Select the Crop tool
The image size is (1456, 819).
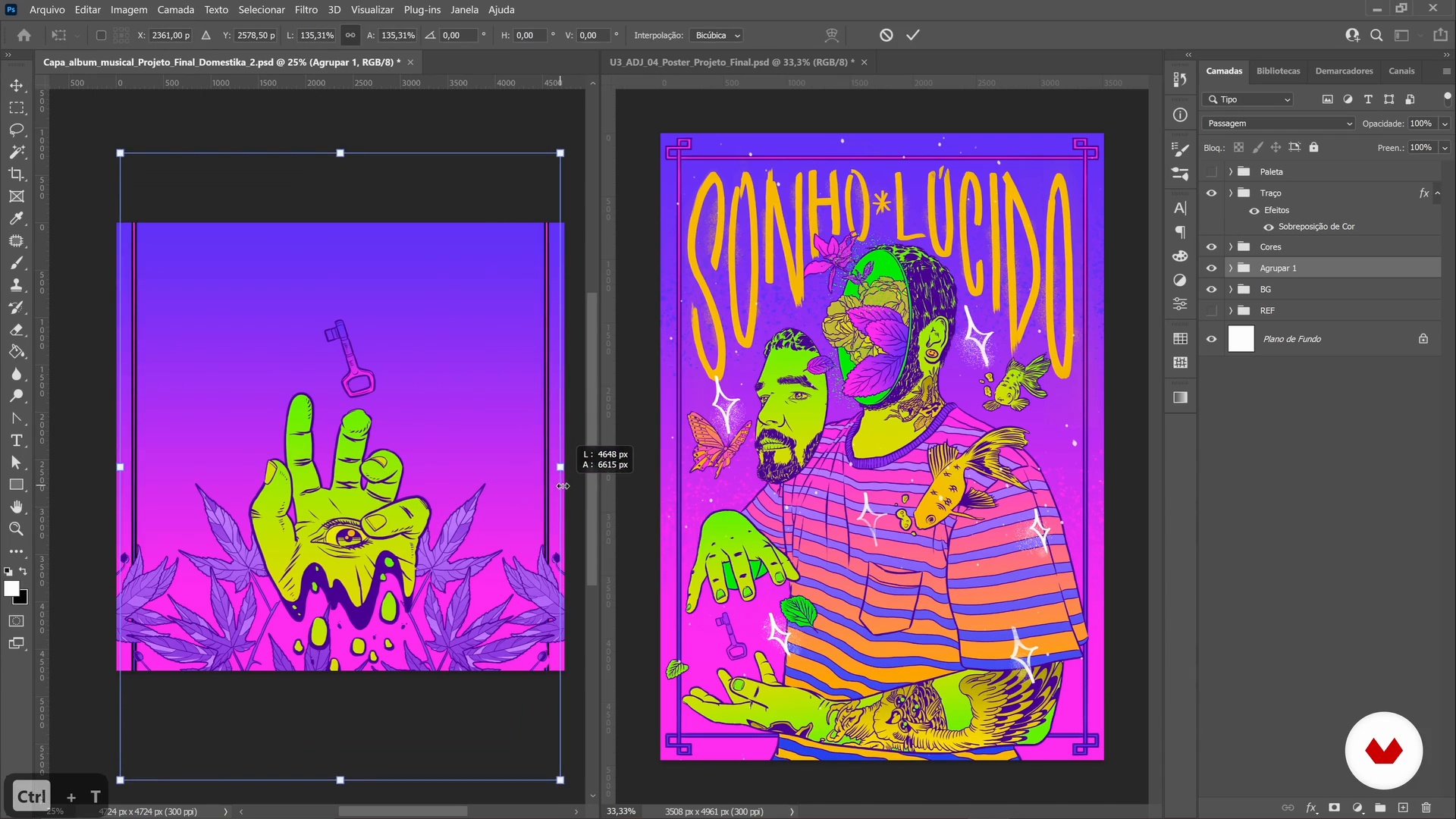[16, 174]
